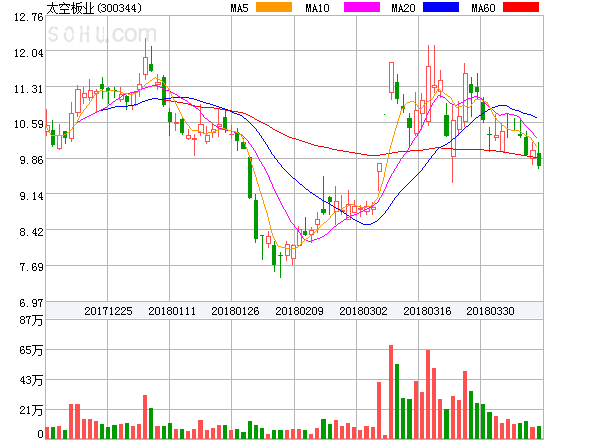The height and width of the screenshot is (440, 600).
Task: Click the 11.31 price axis label
Action: (29, 89)
